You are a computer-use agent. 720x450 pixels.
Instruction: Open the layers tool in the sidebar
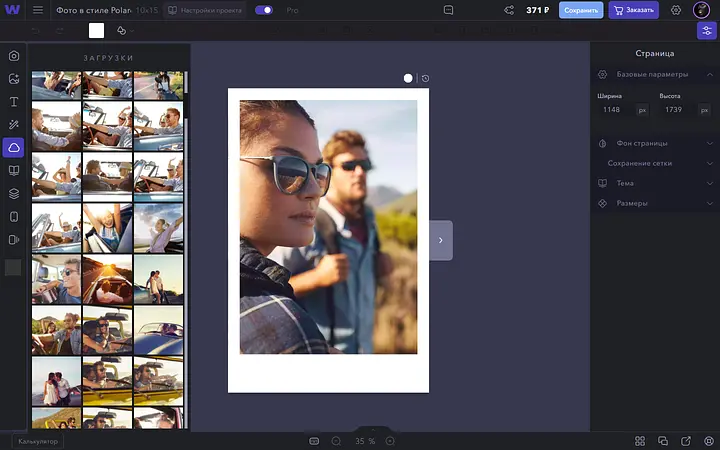(14, 194)
